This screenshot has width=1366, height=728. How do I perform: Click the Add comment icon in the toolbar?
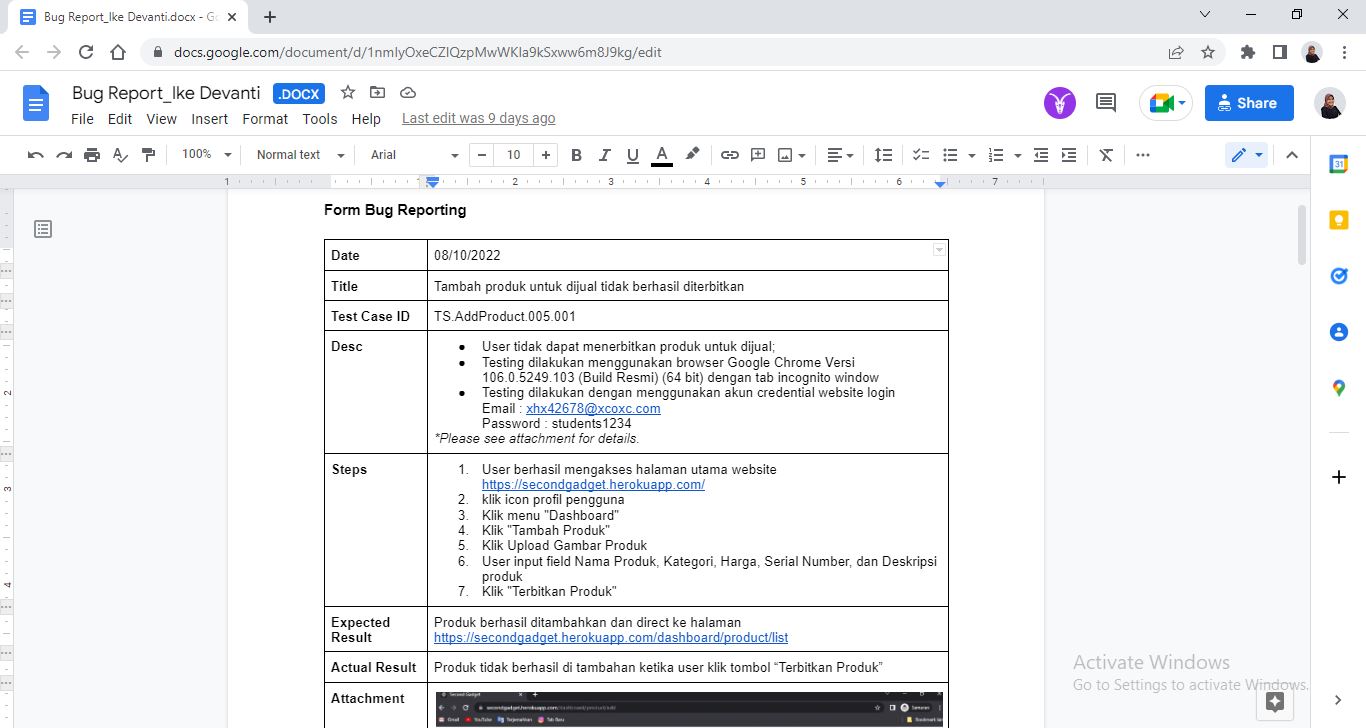pos(758,155)
